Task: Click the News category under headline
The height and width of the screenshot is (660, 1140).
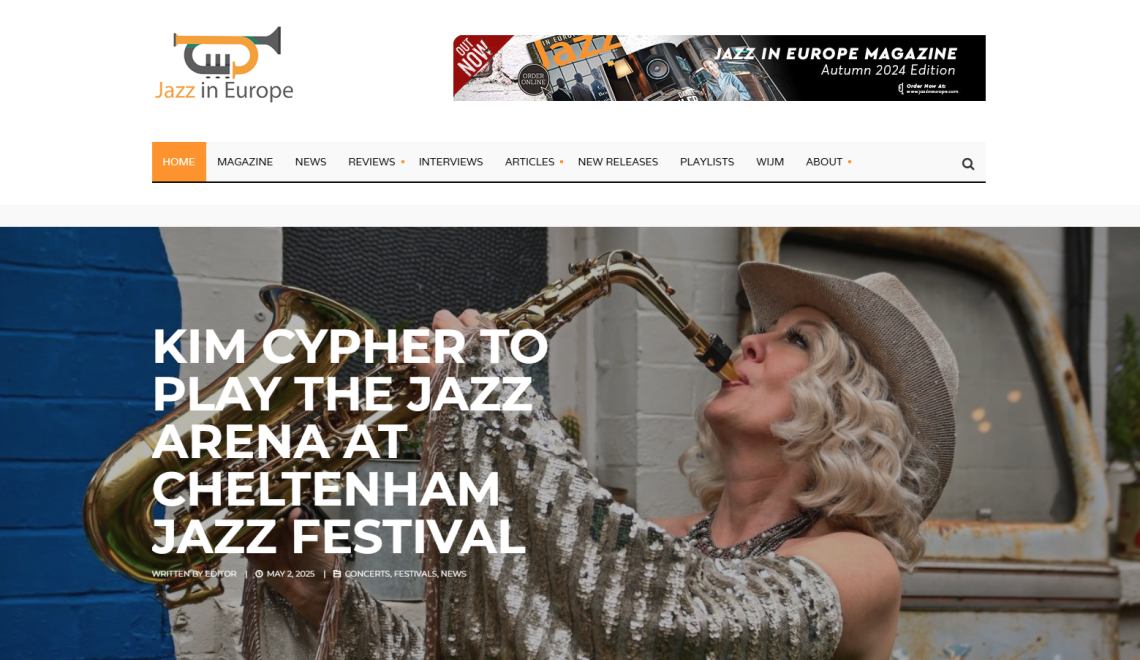Action: click(453, 574)
